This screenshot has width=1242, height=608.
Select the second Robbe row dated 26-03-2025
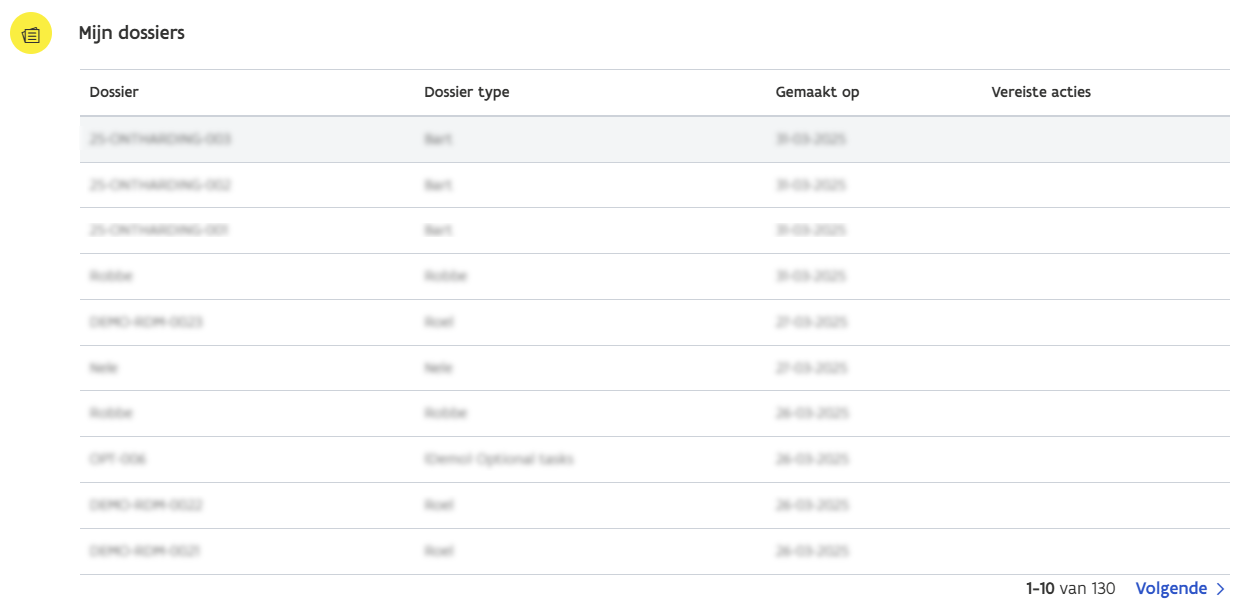[x=112, y=413]
